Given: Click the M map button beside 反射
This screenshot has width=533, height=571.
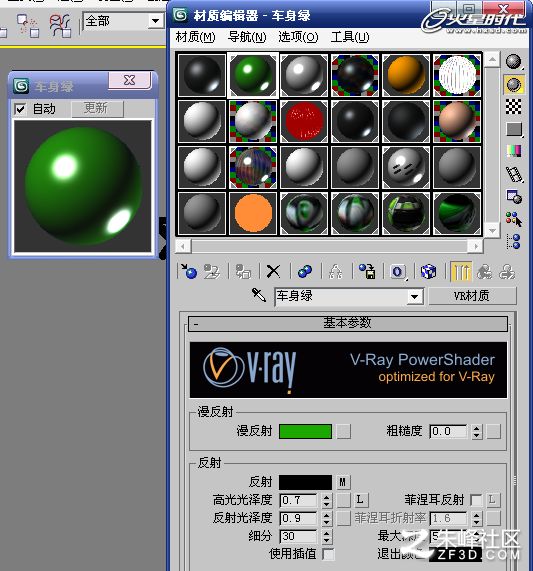Looking at the screenshot, I should coord(343,482).
